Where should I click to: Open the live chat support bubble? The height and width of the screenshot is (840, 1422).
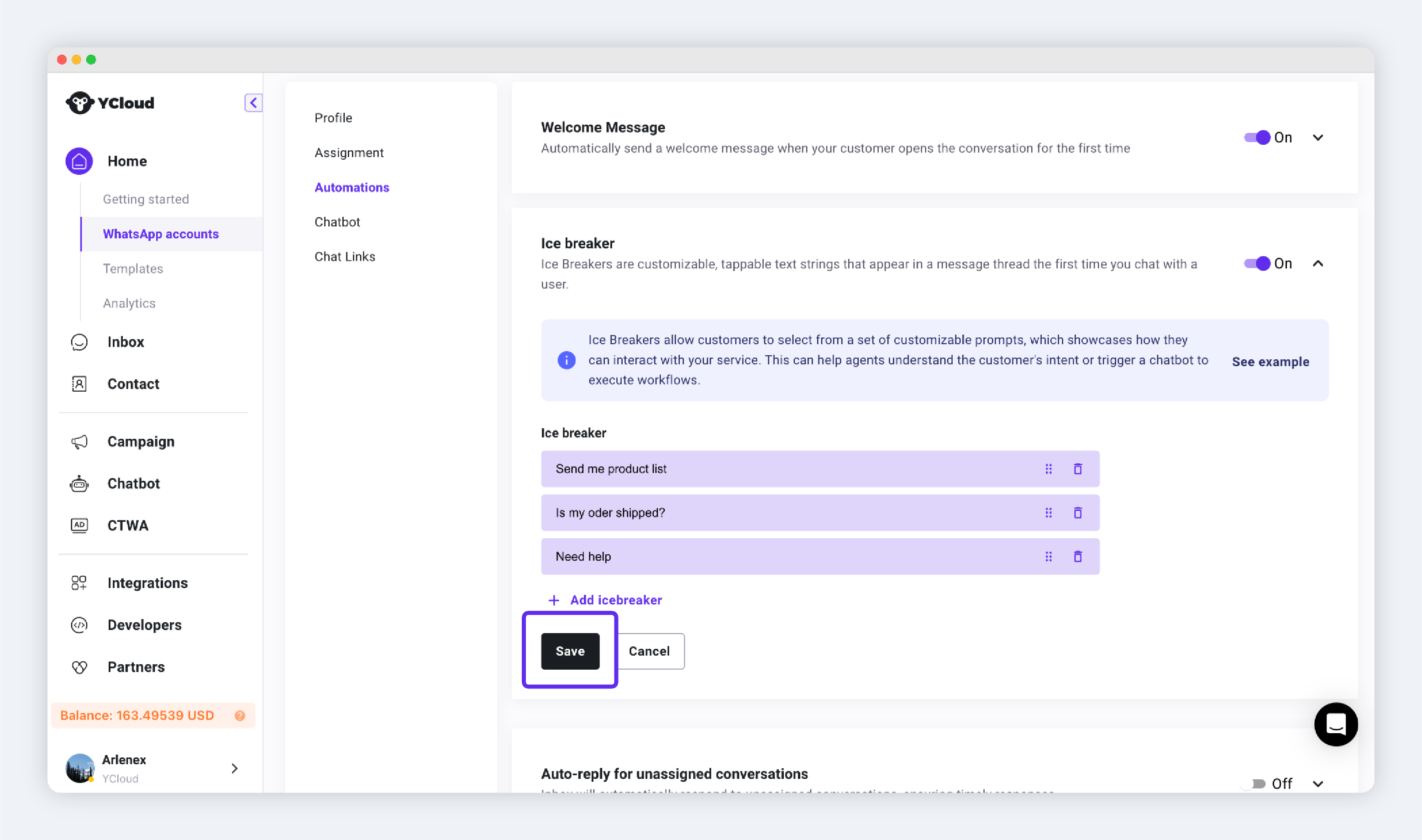coord(1335,724)
